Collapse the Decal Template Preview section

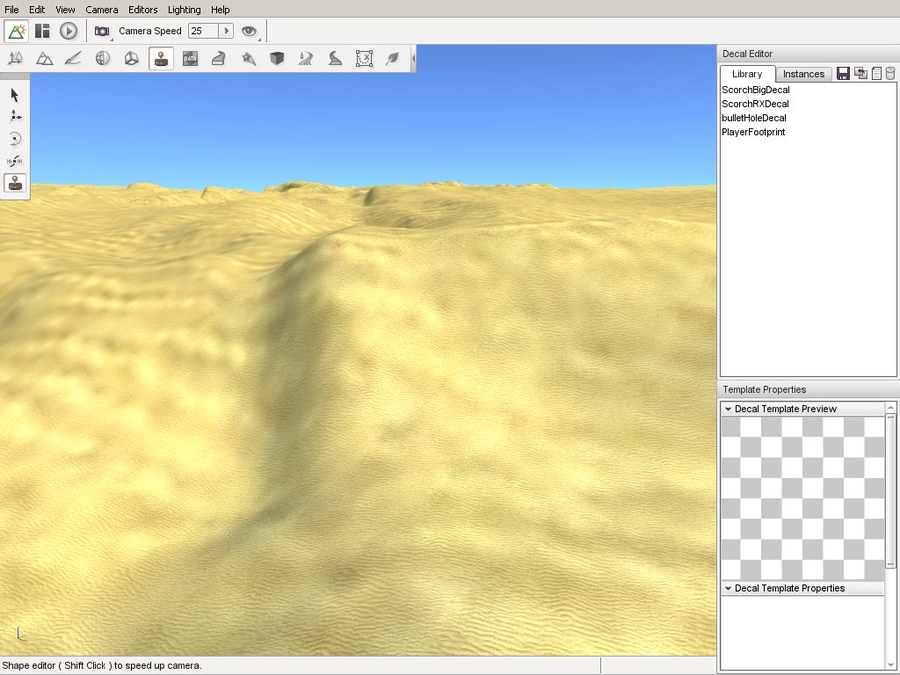tap(728, 409)
